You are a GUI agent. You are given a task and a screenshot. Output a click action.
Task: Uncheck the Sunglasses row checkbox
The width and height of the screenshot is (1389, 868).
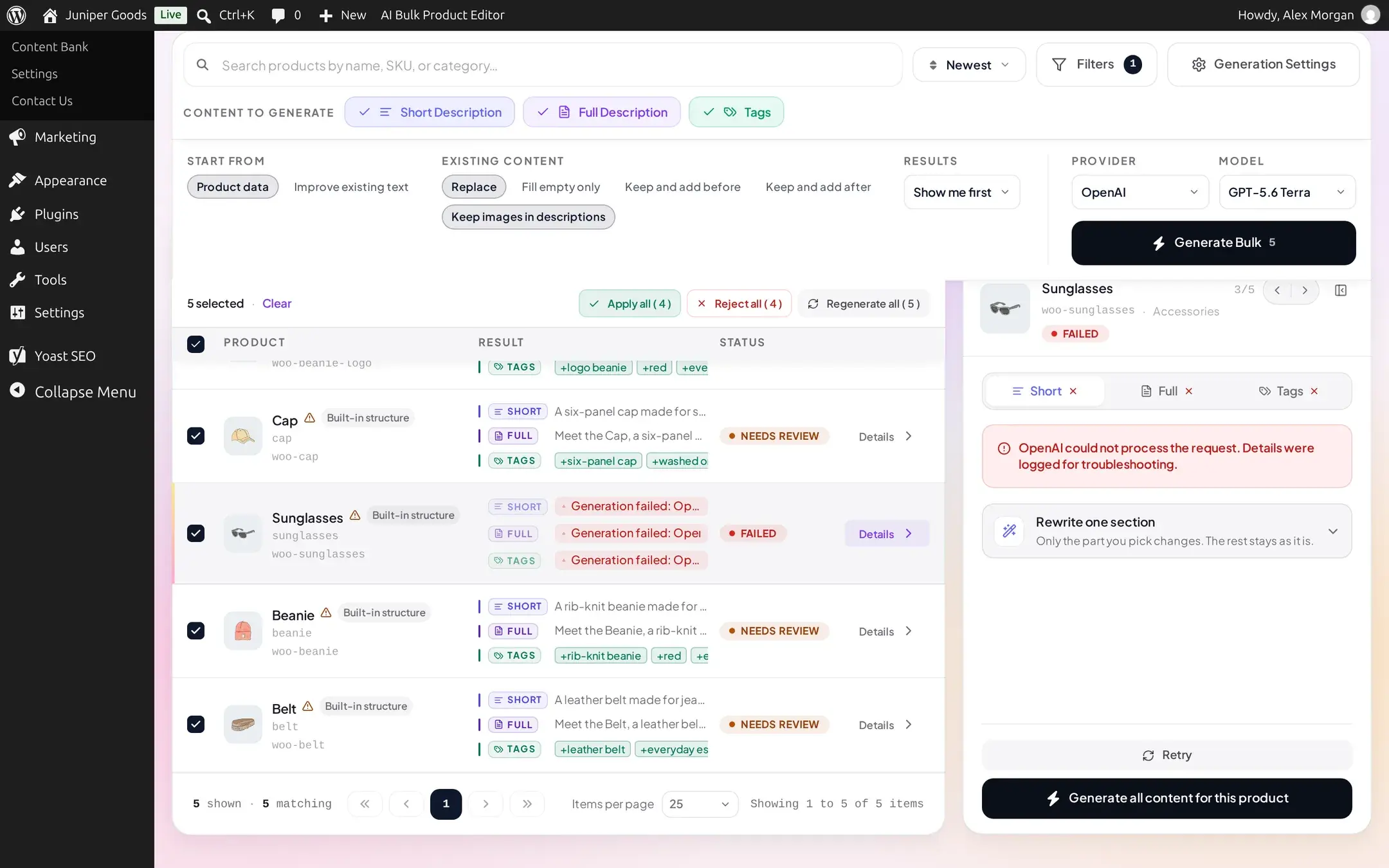pyautogui.click(x=195, y=533)
